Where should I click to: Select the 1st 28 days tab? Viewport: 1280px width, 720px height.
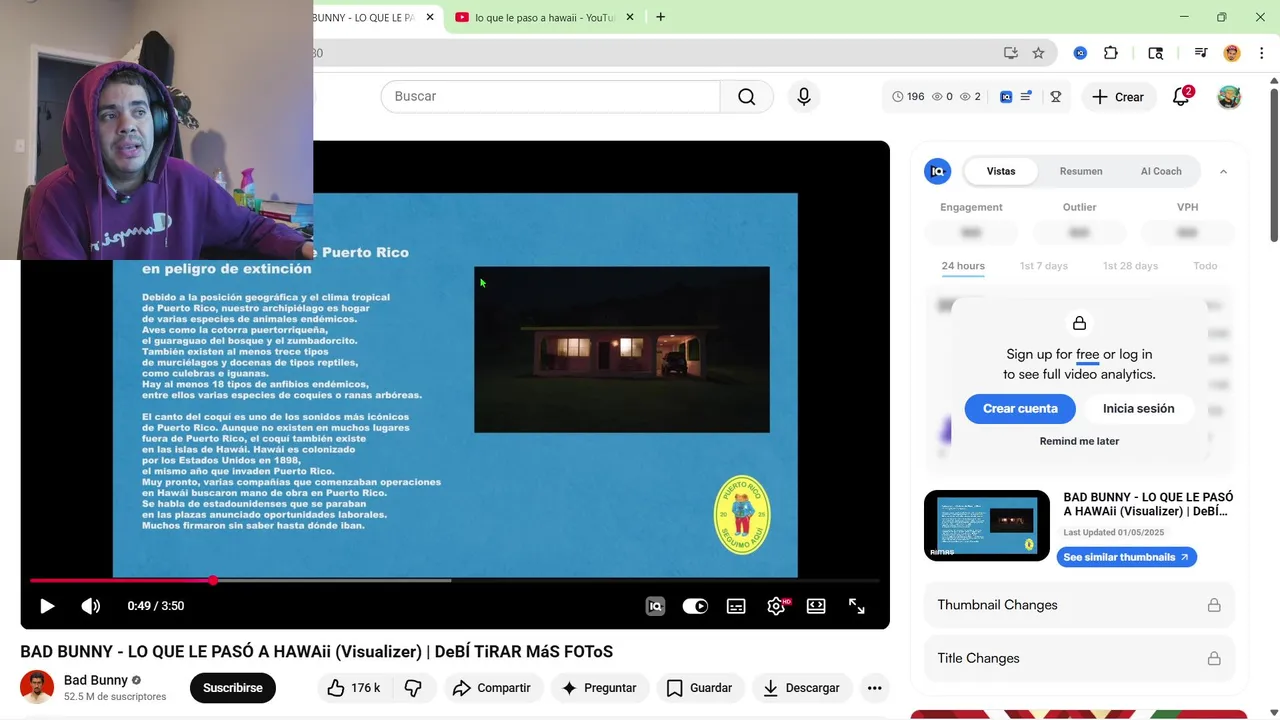(x=1130, y=266)
